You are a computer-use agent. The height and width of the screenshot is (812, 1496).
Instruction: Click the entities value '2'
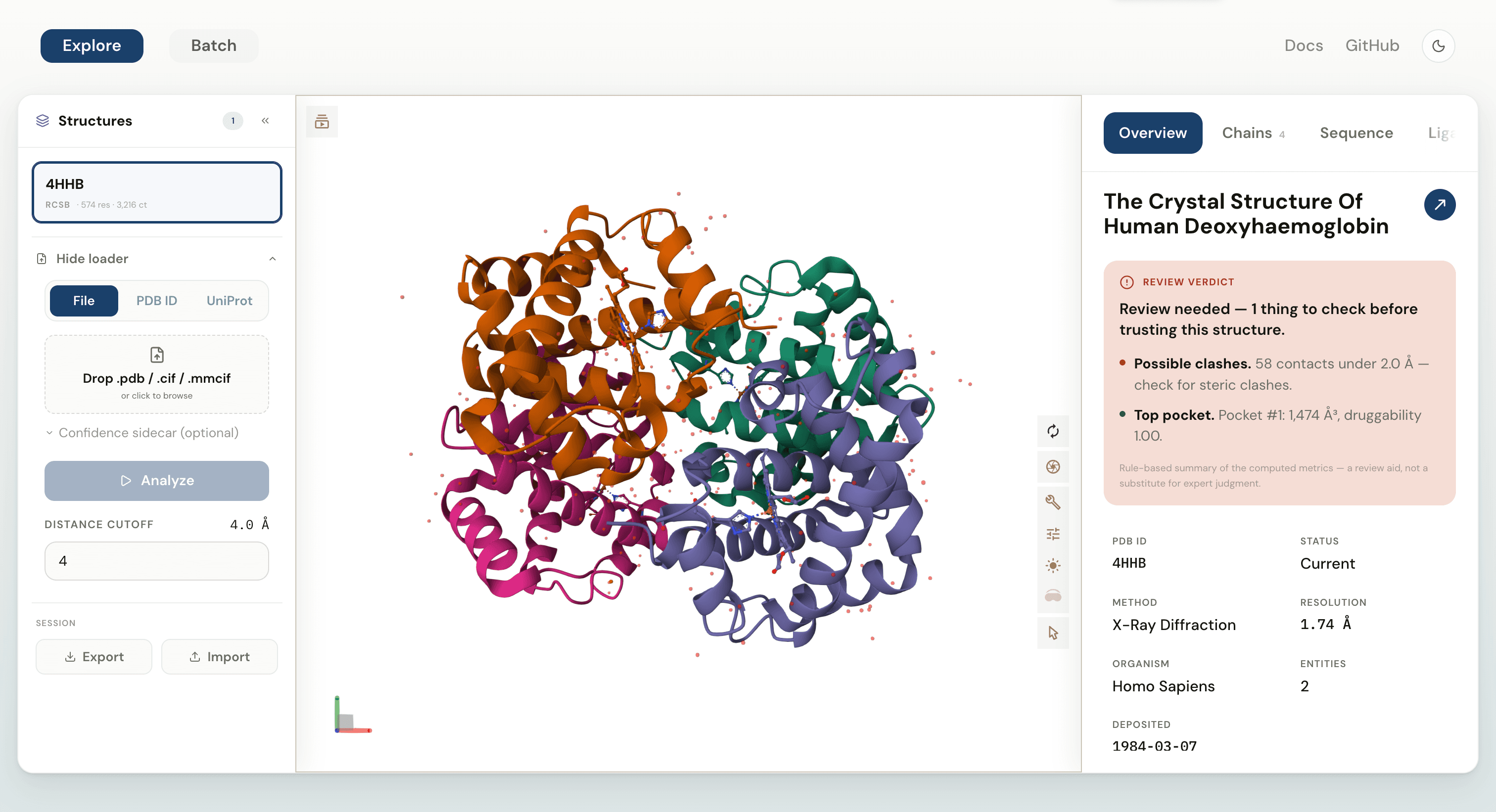click(x=1304, y=686)
